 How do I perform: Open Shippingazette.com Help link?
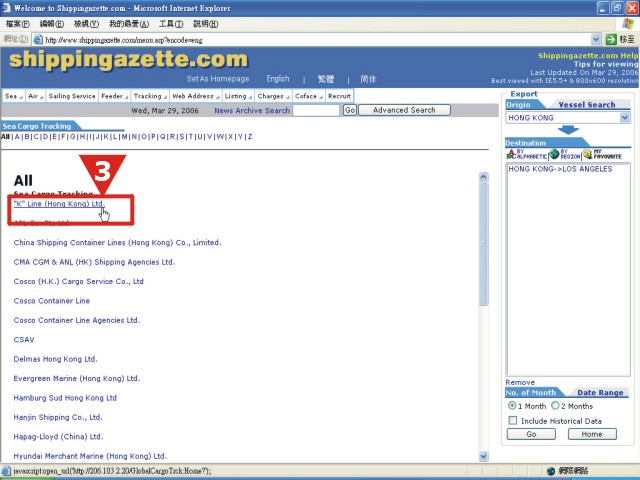tap(588, 56)
